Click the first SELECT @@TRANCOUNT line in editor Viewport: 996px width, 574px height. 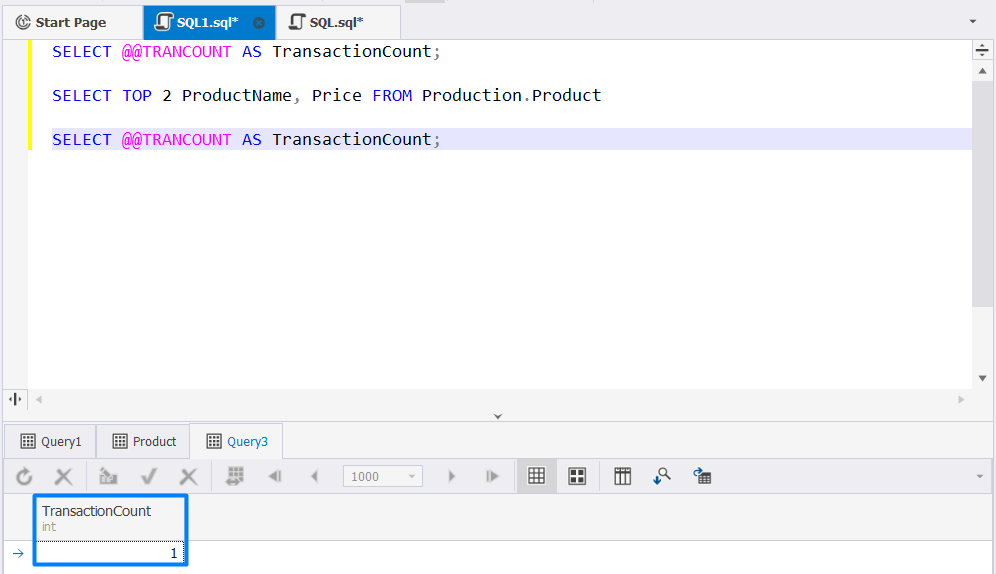pyautogui.click(x=246, y=51)
